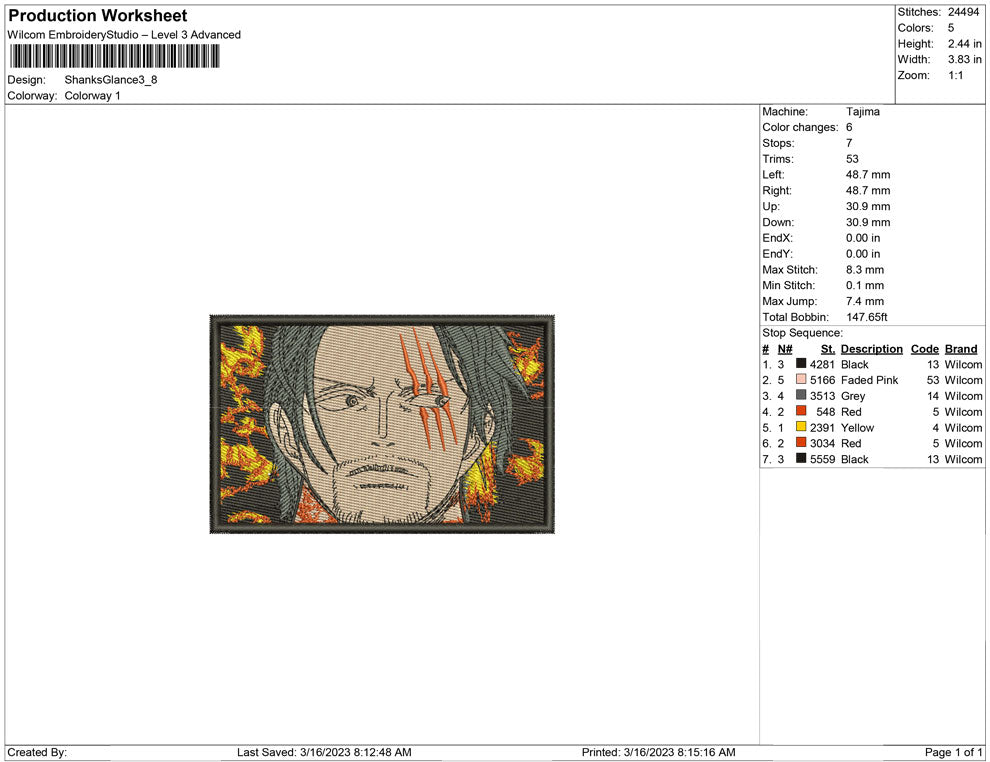Image resolution: width=990 pixels, height=762 pixels.
Task: Click the Page 1 of 1 label
Action: (953, 752)
